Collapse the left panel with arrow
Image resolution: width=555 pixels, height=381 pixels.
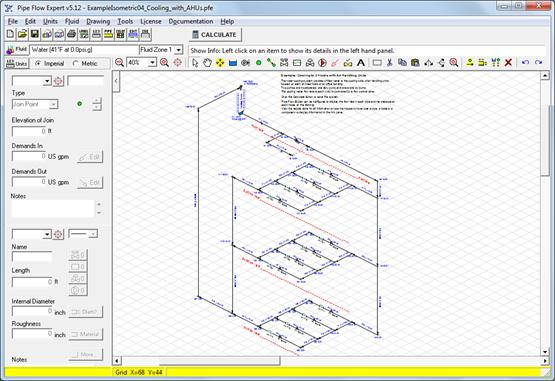pos(116,81)
